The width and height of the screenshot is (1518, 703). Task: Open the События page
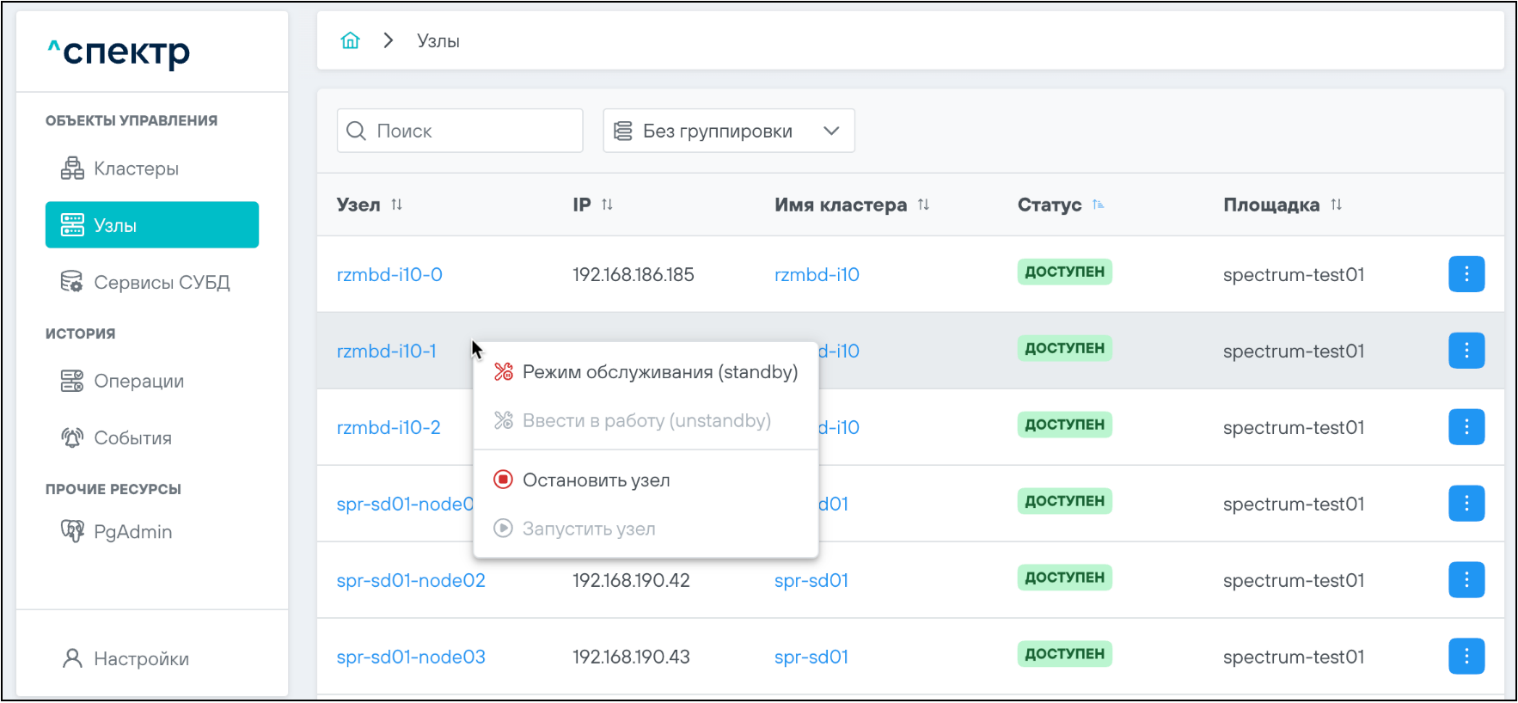(x=132, y=438)
